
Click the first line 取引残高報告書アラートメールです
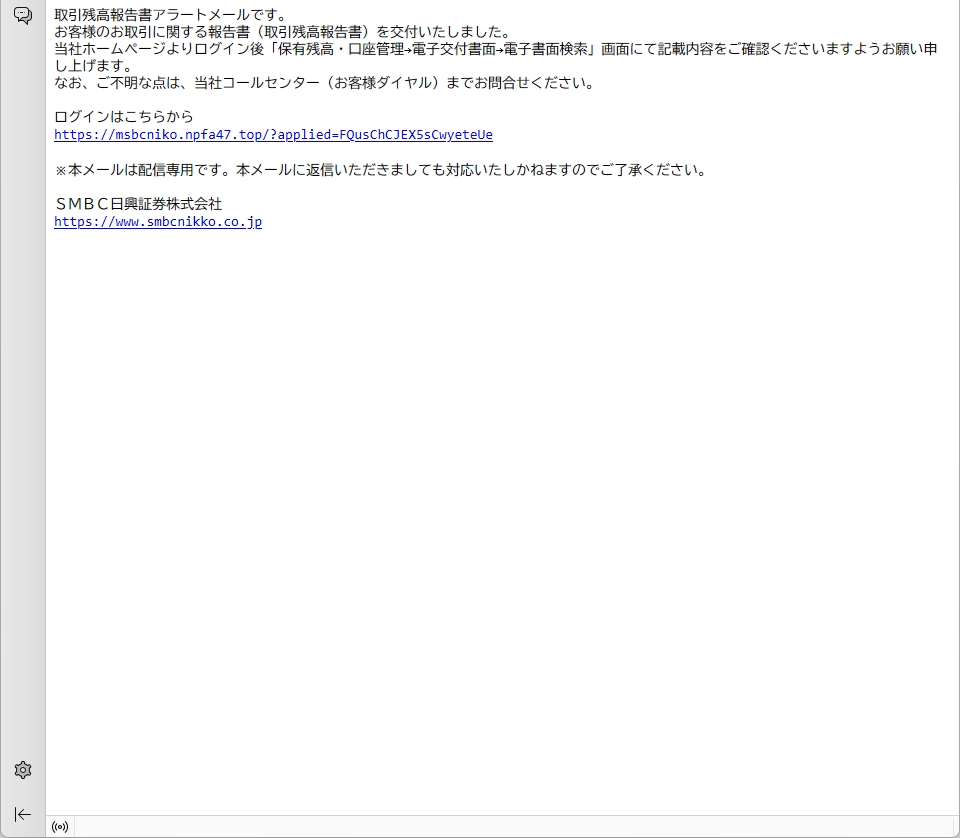pos(170,15)
